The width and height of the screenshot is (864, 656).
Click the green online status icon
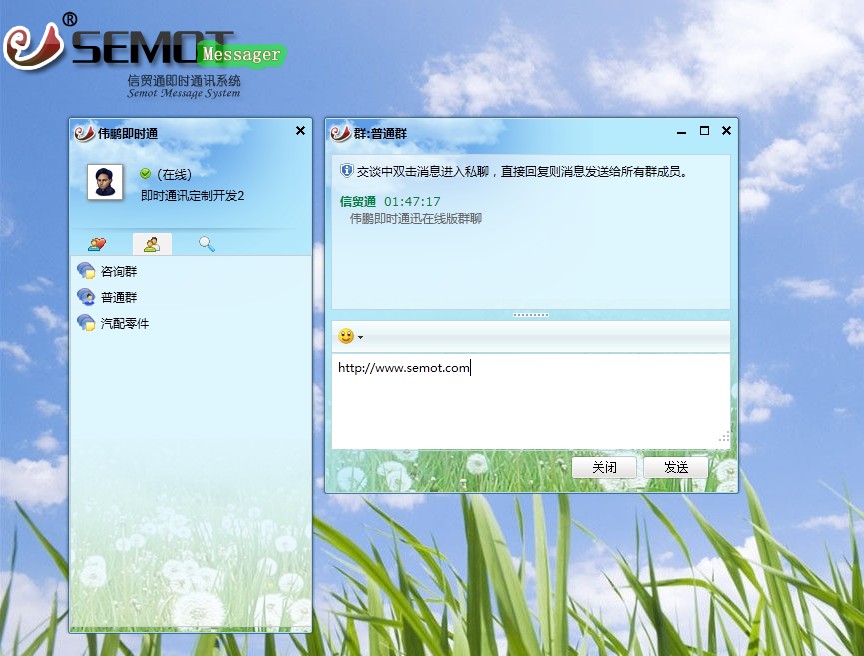click(x=145, y=174)
